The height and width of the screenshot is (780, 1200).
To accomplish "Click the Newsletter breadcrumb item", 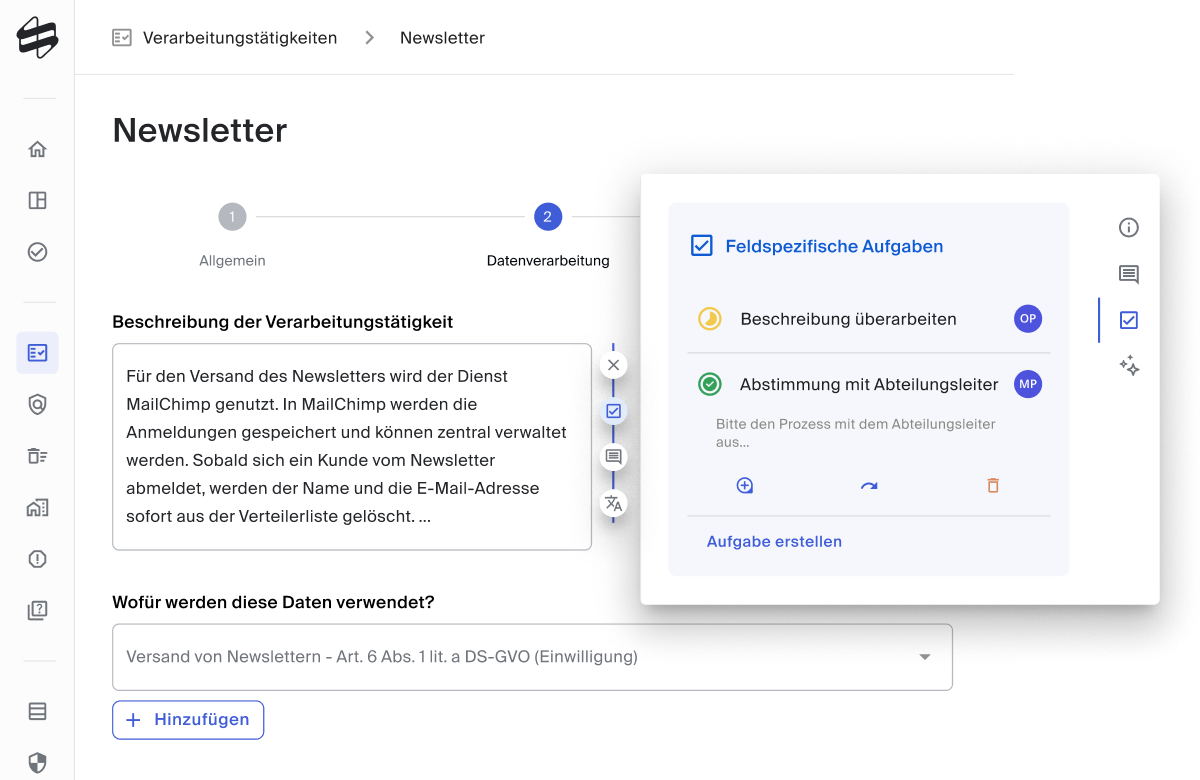I will [x=442, y=38].
